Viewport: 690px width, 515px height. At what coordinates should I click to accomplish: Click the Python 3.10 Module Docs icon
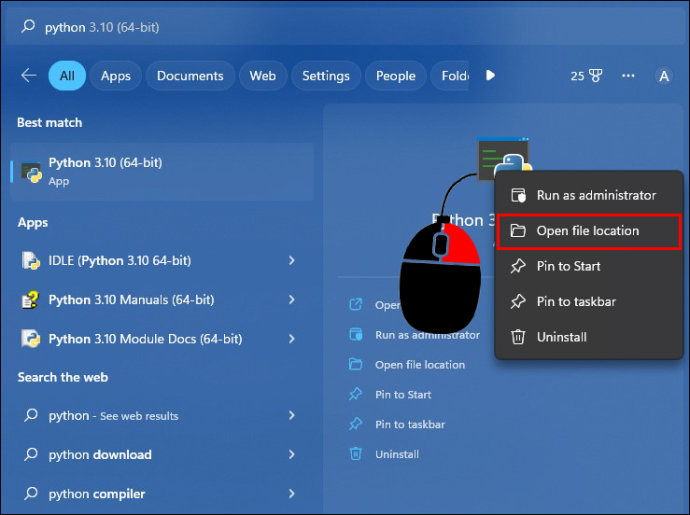point(31,339)
